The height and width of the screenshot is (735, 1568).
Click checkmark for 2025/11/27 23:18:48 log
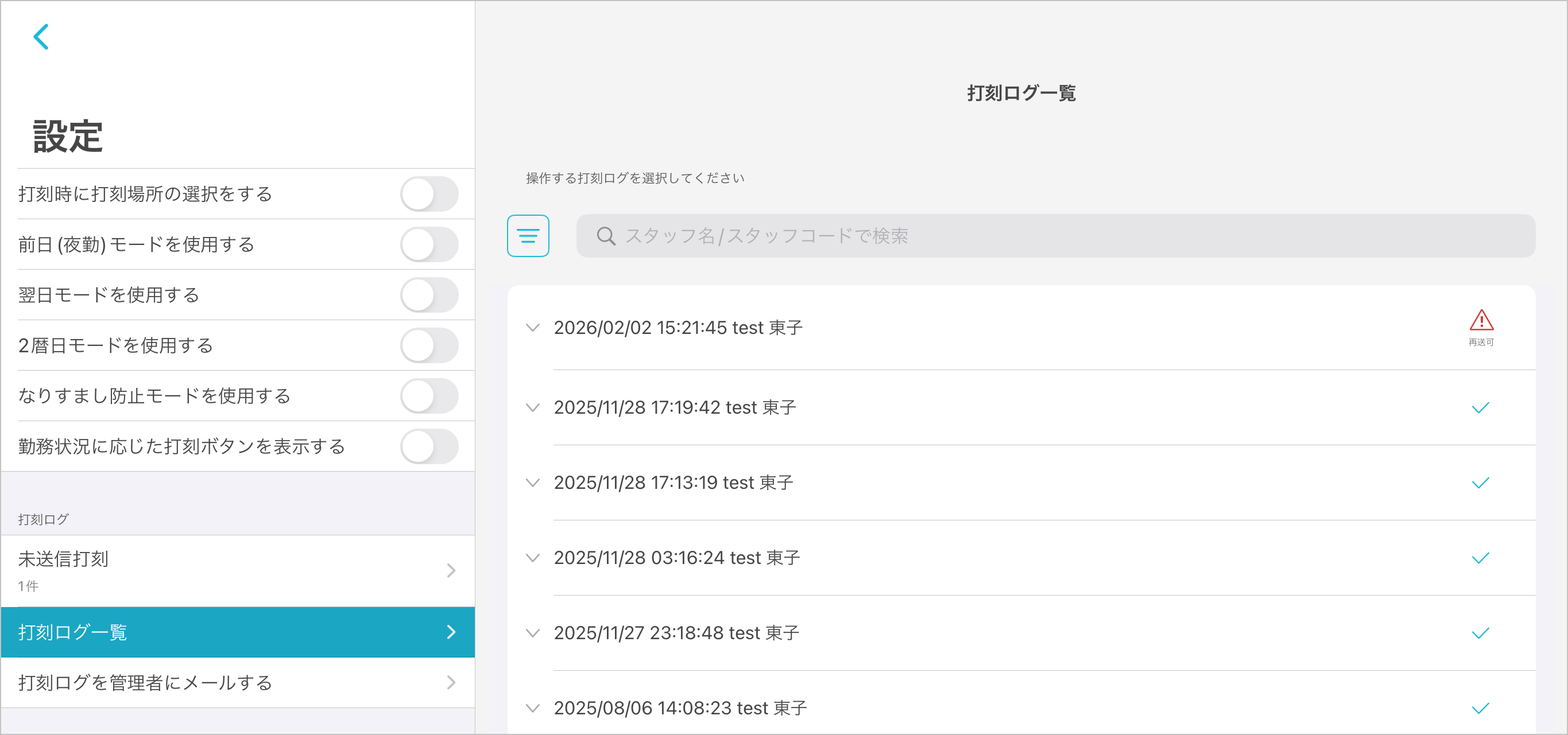[x=1480, y=633]
